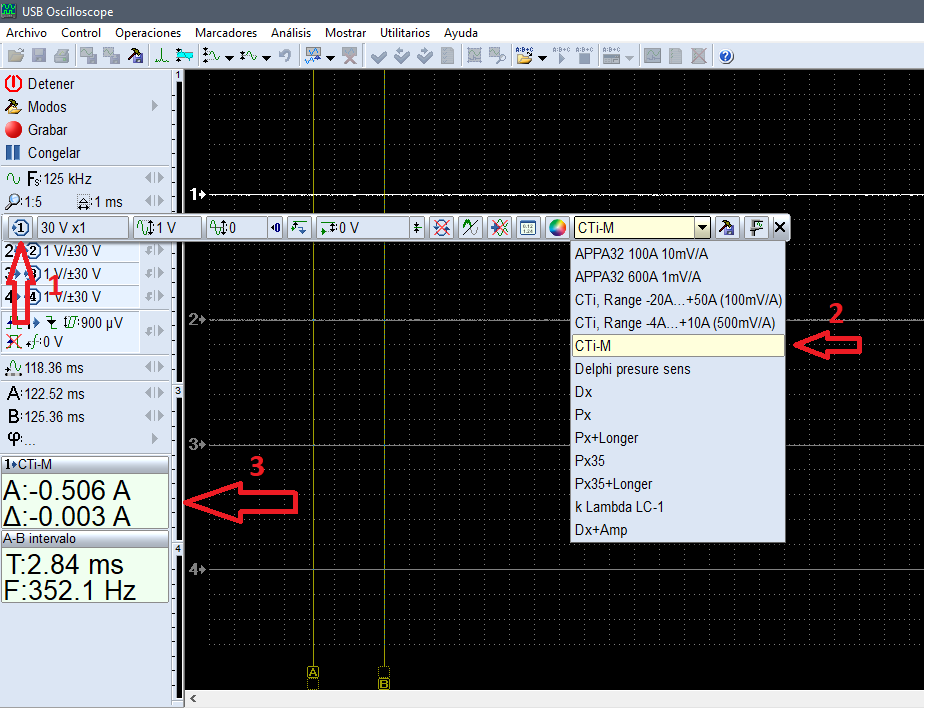The width and height of the screenshot is (937, 709).
Task: Open the Archivo menu
Action: pyautogui.click(x=26, y=32)
